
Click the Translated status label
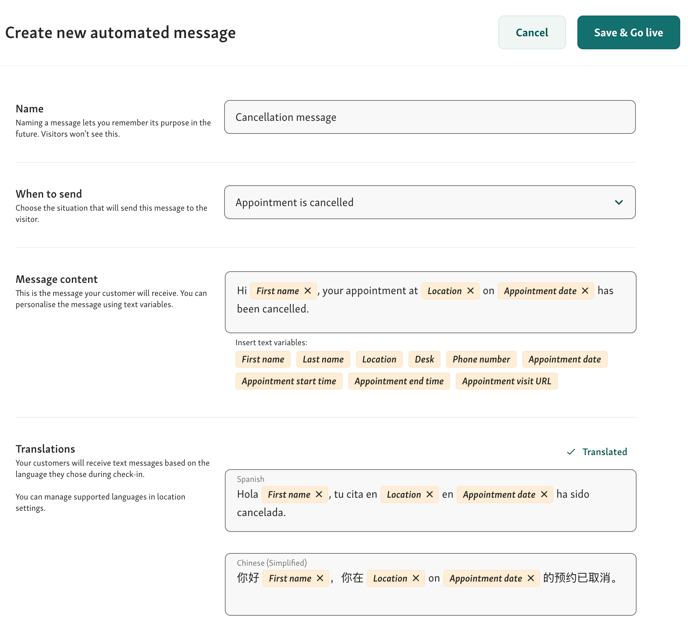(605, 452)
